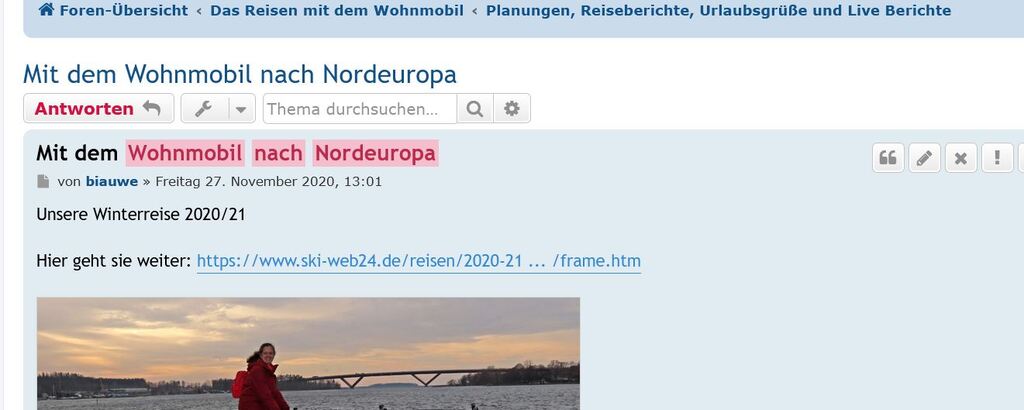The width and height of the screenshot is (1024, 410).
Task: Click the delete post X icon
Action: [961, 158]
